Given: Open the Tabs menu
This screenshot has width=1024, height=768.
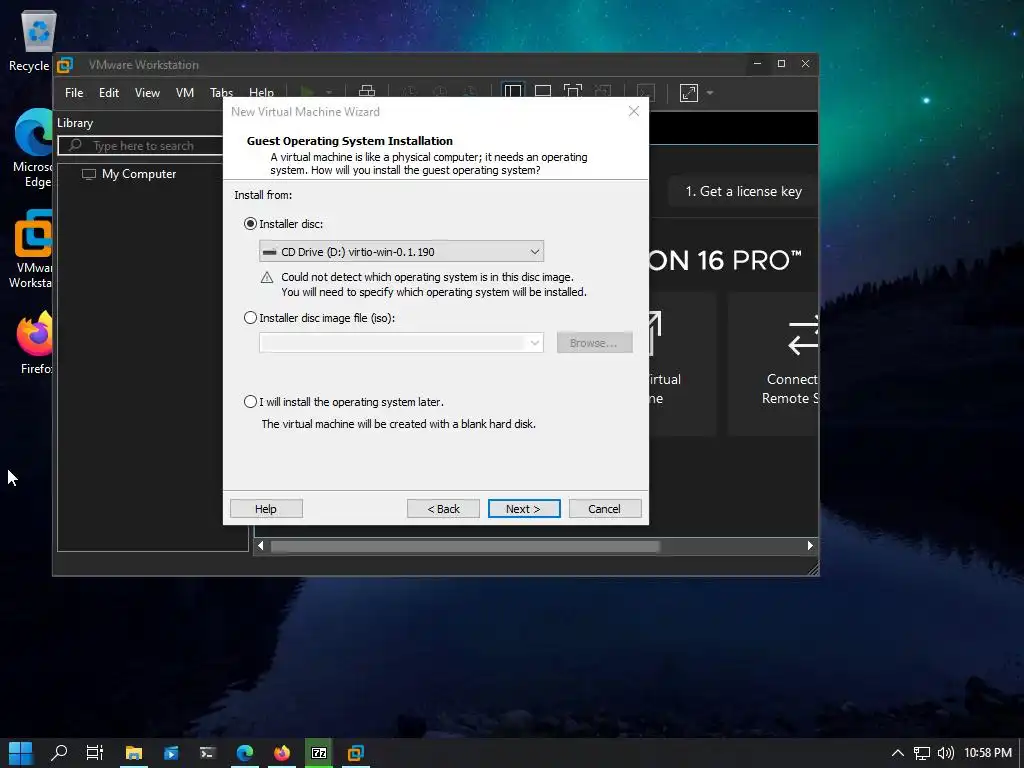Looking at the screenshot, I should point(221,93).
